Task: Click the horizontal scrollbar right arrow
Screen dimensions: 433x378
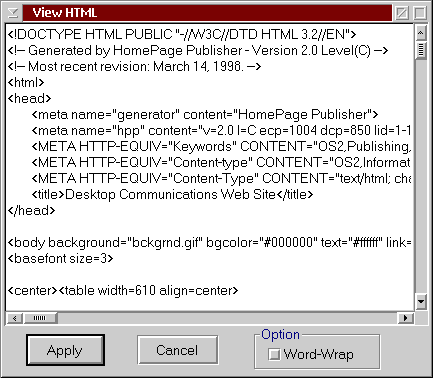Action: (x=406, y=318)
